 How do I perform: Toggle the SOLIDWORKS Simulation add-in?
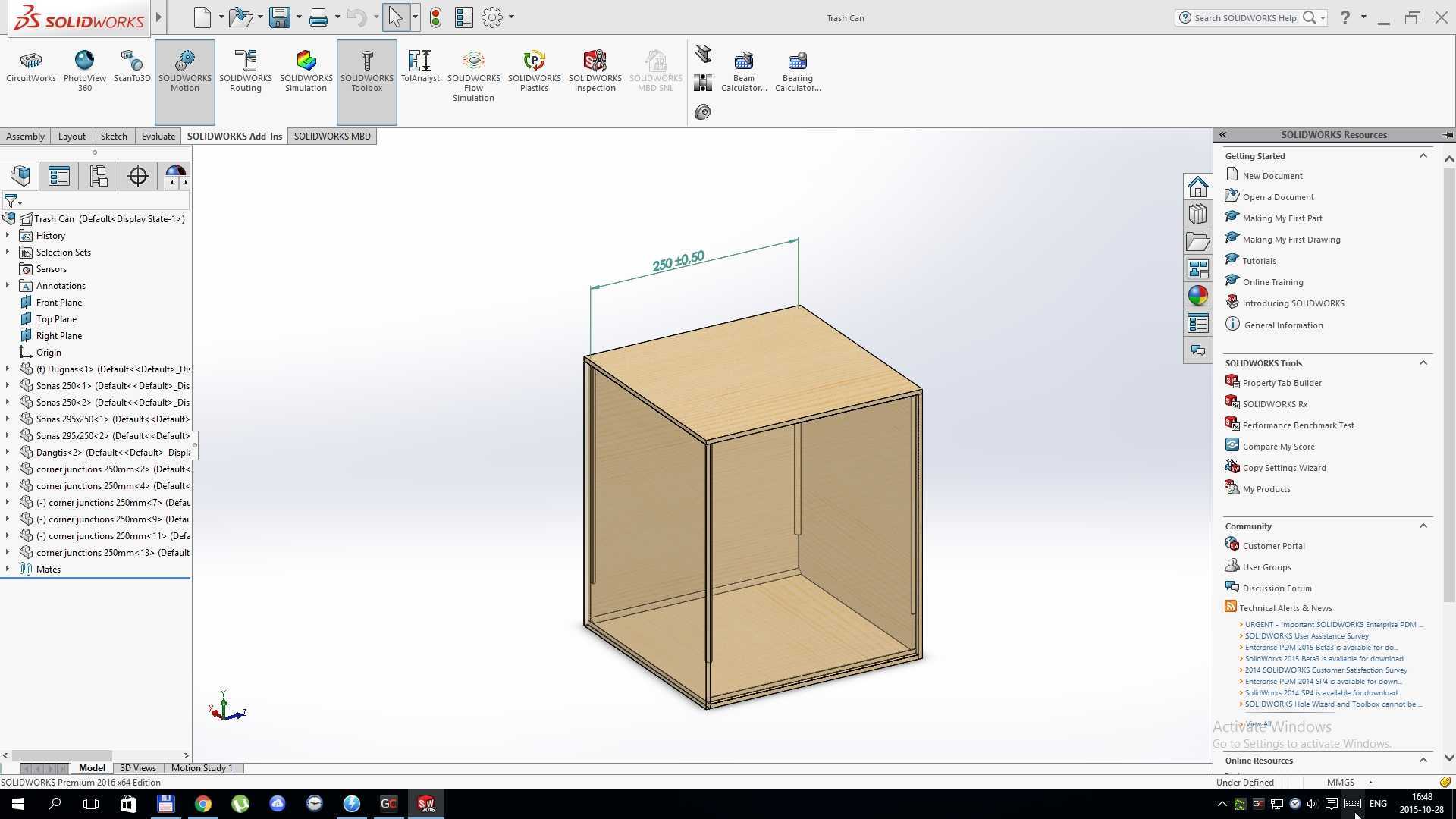coord(306,71)
